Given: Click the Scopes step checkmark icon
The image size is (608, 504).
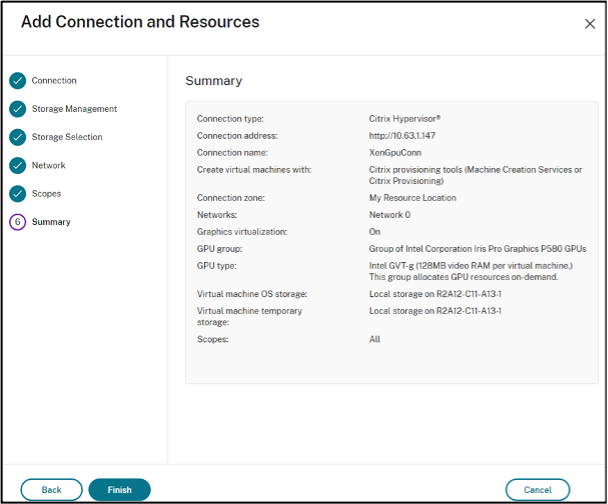Looking at the screenshot, I should [18, 193].
